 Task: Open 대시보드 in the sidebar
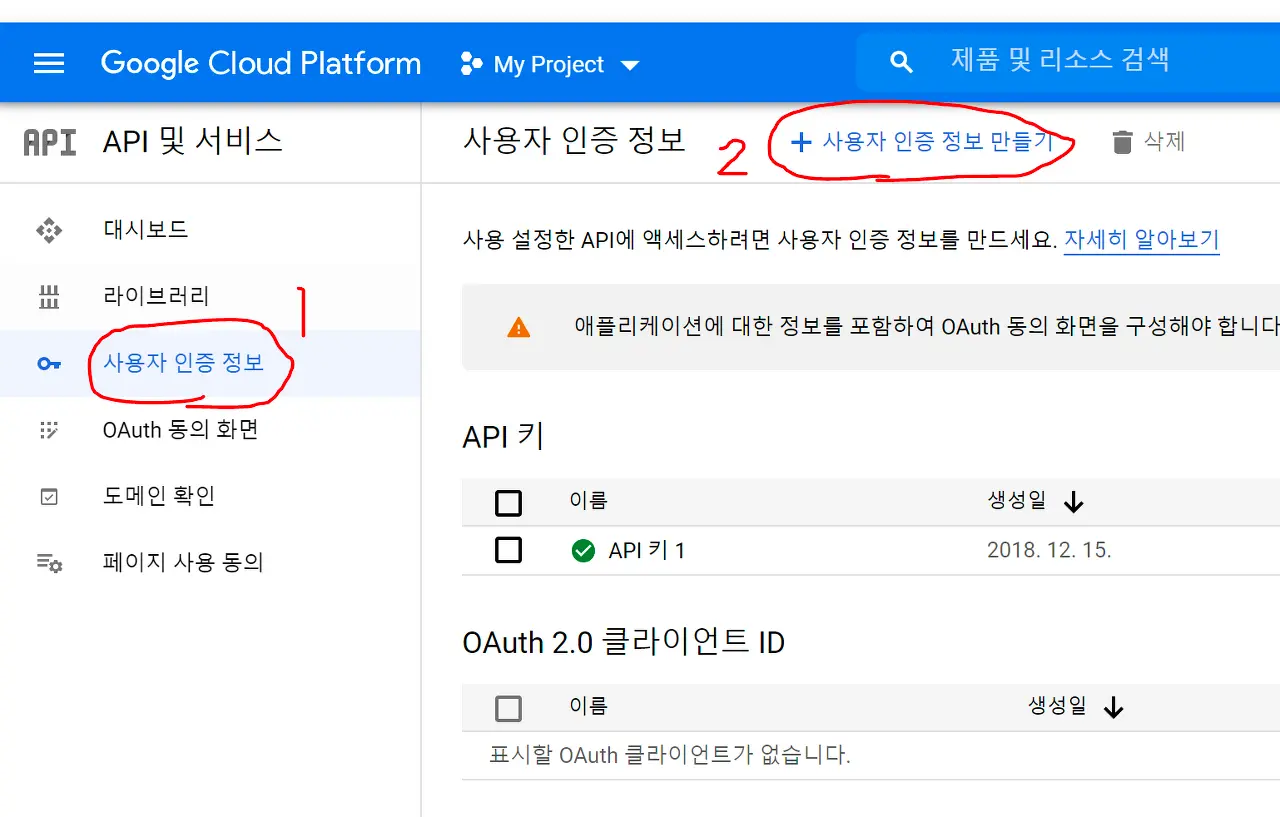[x=146, y=230]
